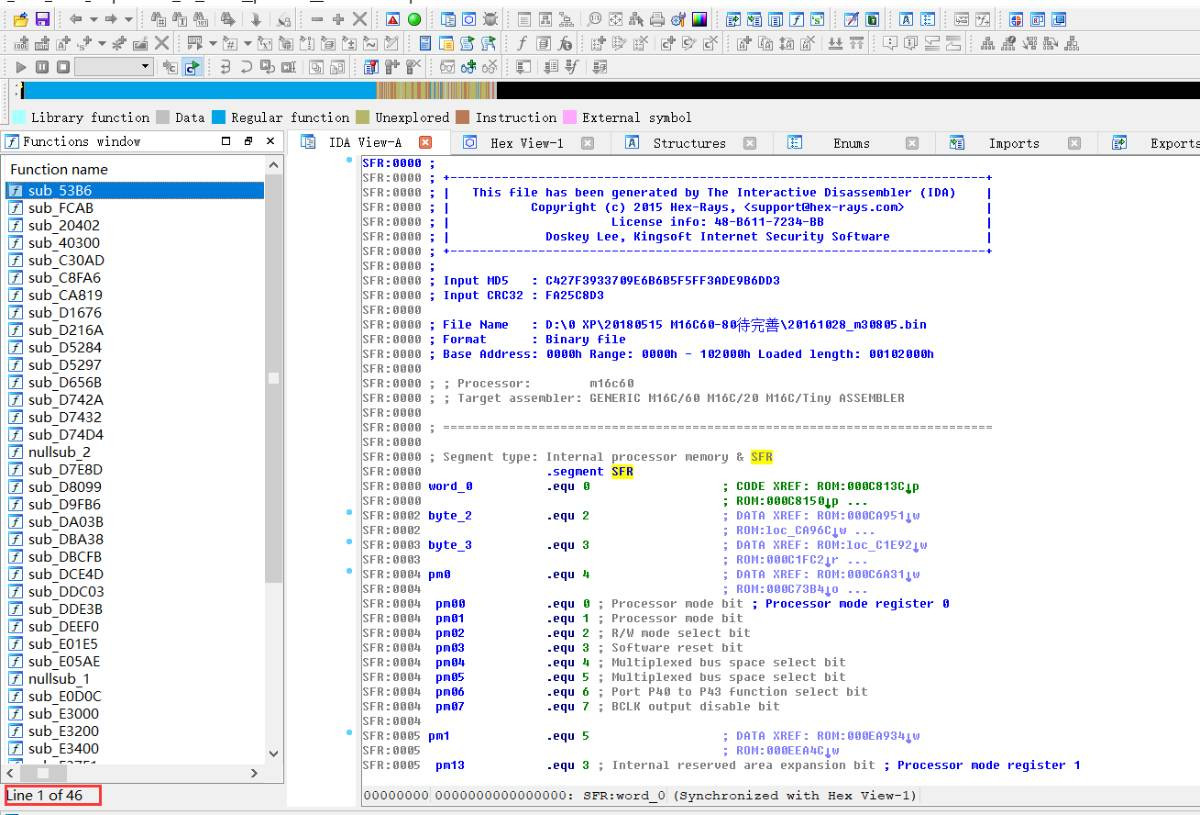Click the Save database floppy icon
Viewport: 1200px width, 815px height.
click(42, 19)
